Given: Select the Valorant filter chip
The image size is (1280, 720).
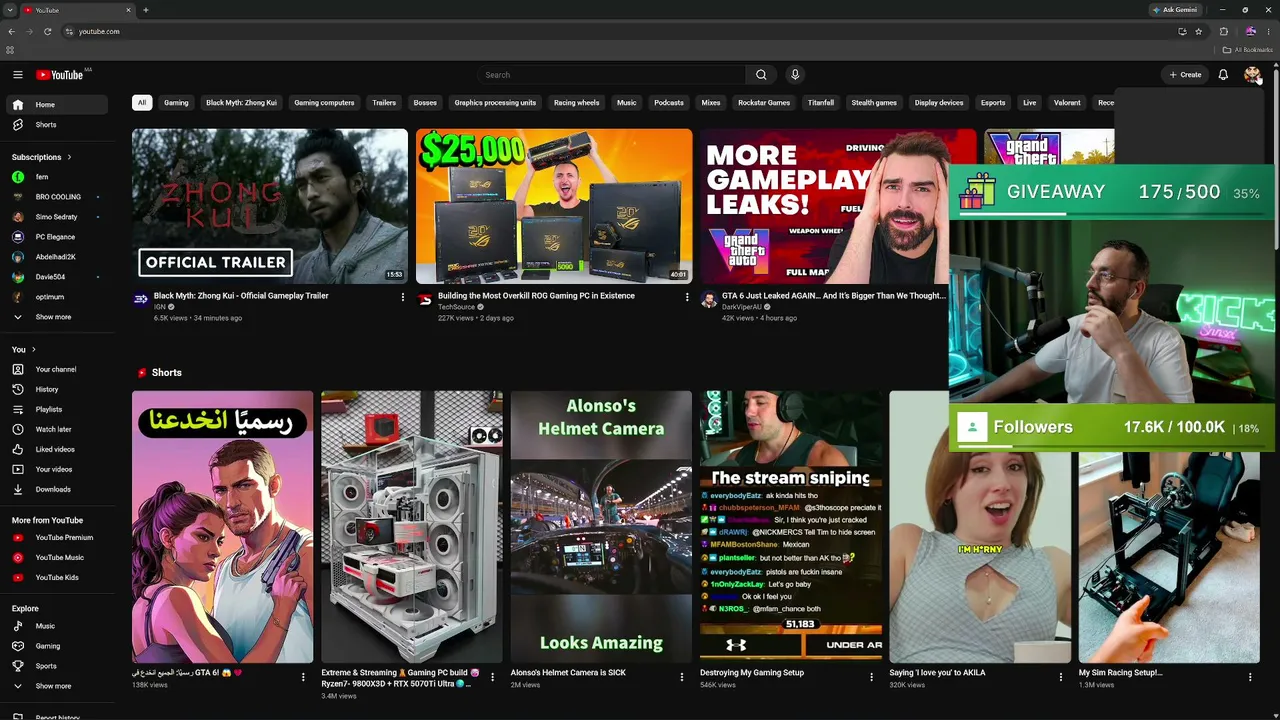Looking at the screenshot, I should pyautogui.click(x=1067, y=103).
